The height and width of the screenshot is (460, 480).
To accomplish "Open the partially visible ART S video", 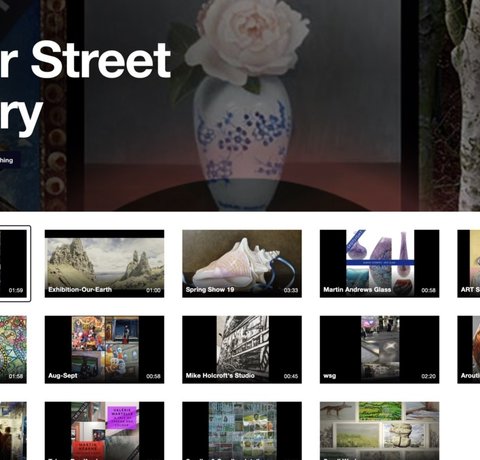I will pos(469,263).
